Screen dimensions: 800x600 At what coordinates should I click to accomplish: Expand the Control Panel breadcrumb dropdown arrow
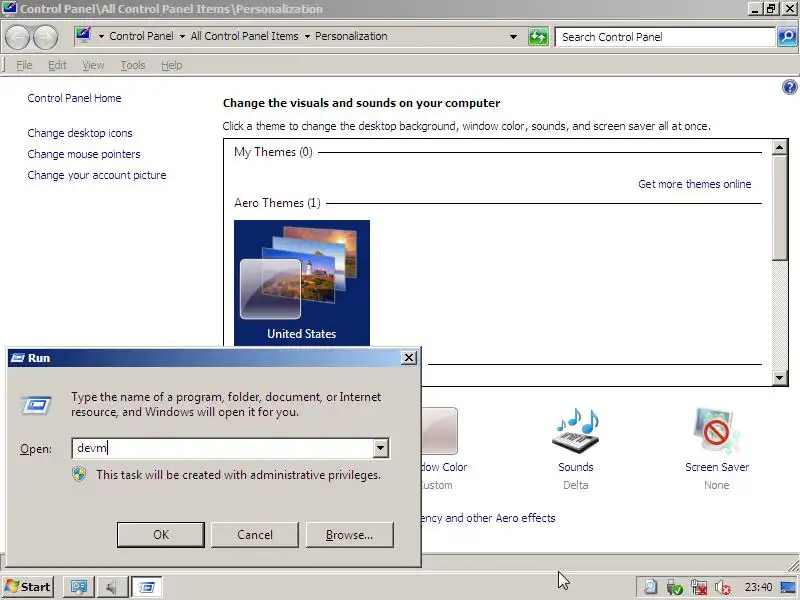[182, 36]
